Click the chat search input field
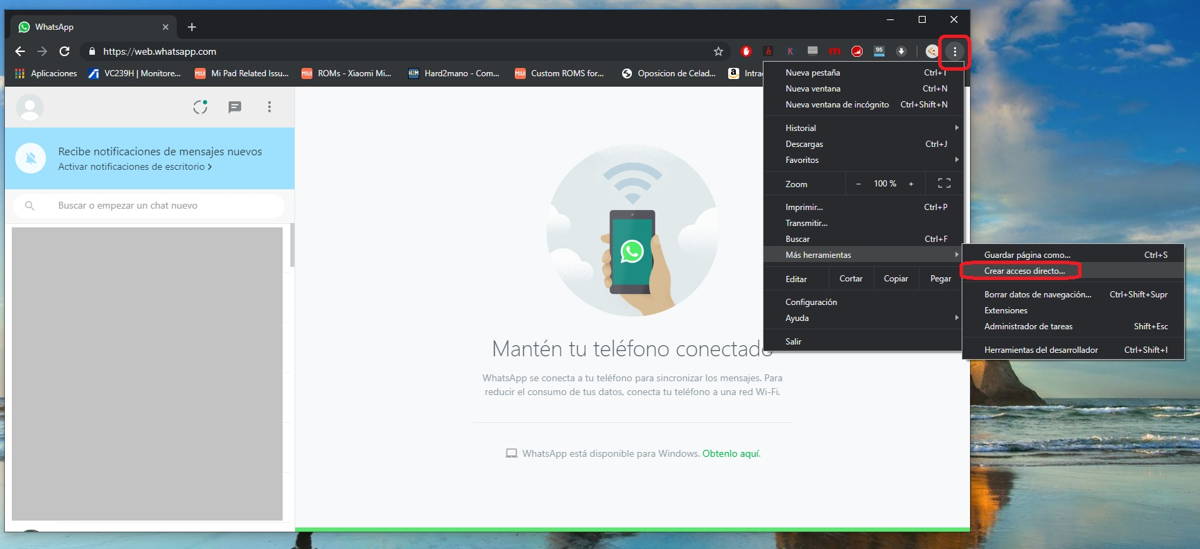The height and width of the screenshot is (549, 1200). pyautogui.click(x=150, y=205)
